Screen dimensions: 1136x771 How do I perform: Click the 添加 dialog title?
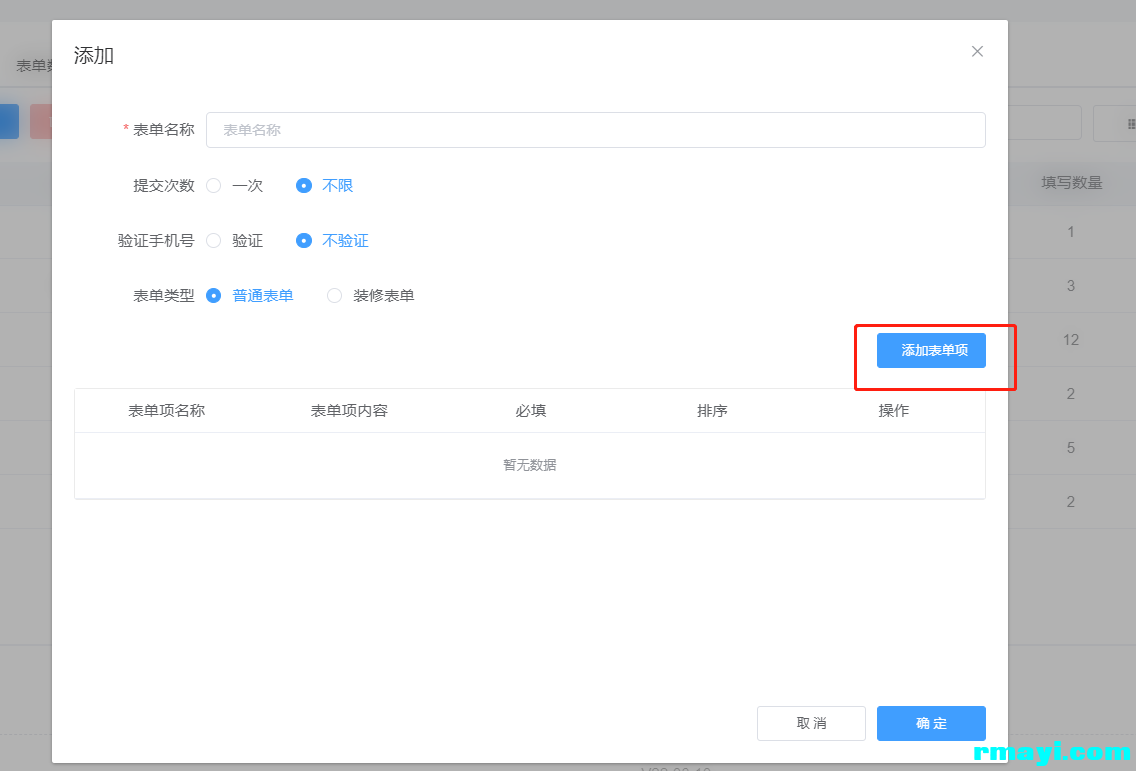93,56
